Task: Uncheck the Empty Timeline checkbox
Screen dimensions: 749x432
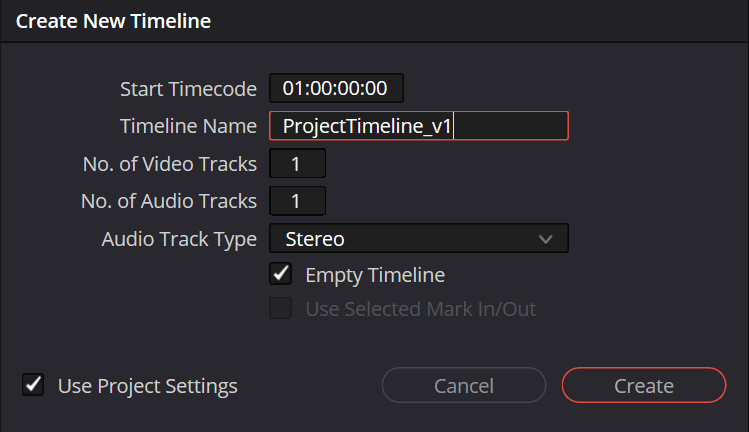Action: point(282,274)
